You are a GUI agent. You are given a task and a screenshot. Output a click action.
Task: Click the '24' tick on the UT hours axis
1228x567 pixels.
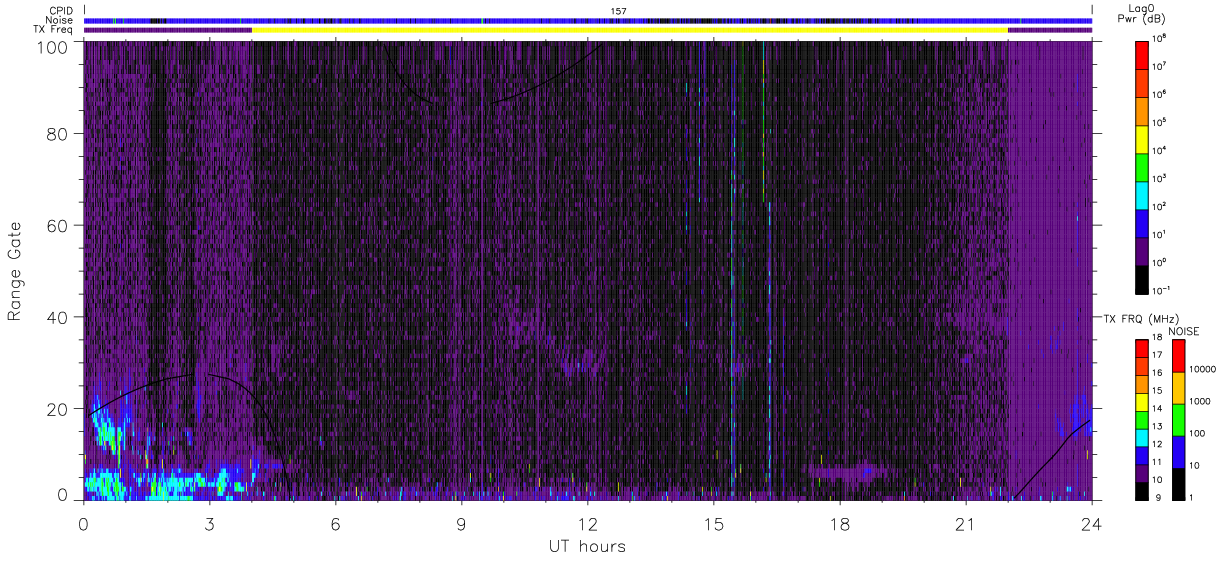pyautogui.click(x=1091, y=524)
